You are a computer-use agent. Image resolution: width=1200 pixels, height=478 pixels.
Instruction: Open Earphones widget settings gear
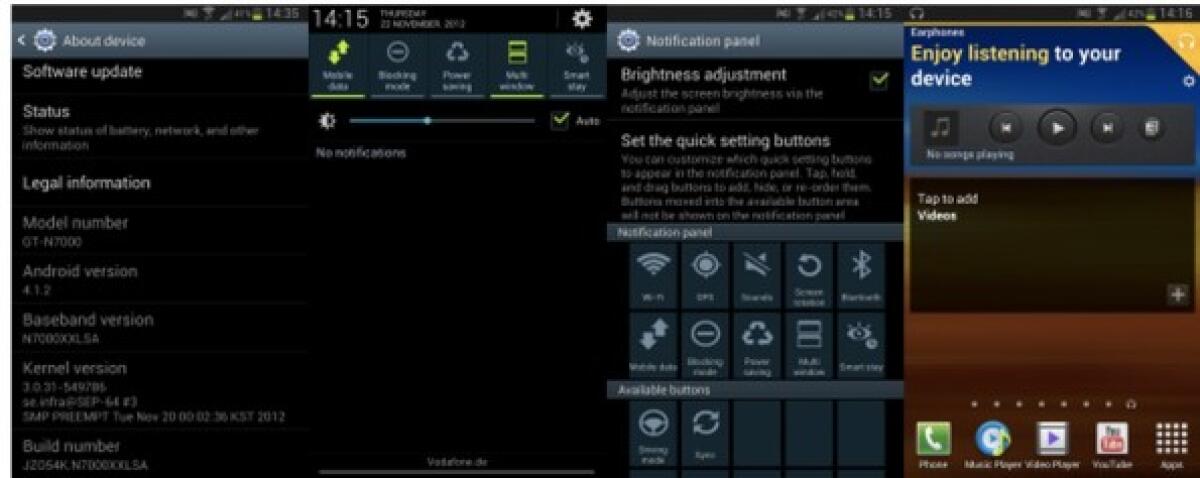click(1188, 80)
